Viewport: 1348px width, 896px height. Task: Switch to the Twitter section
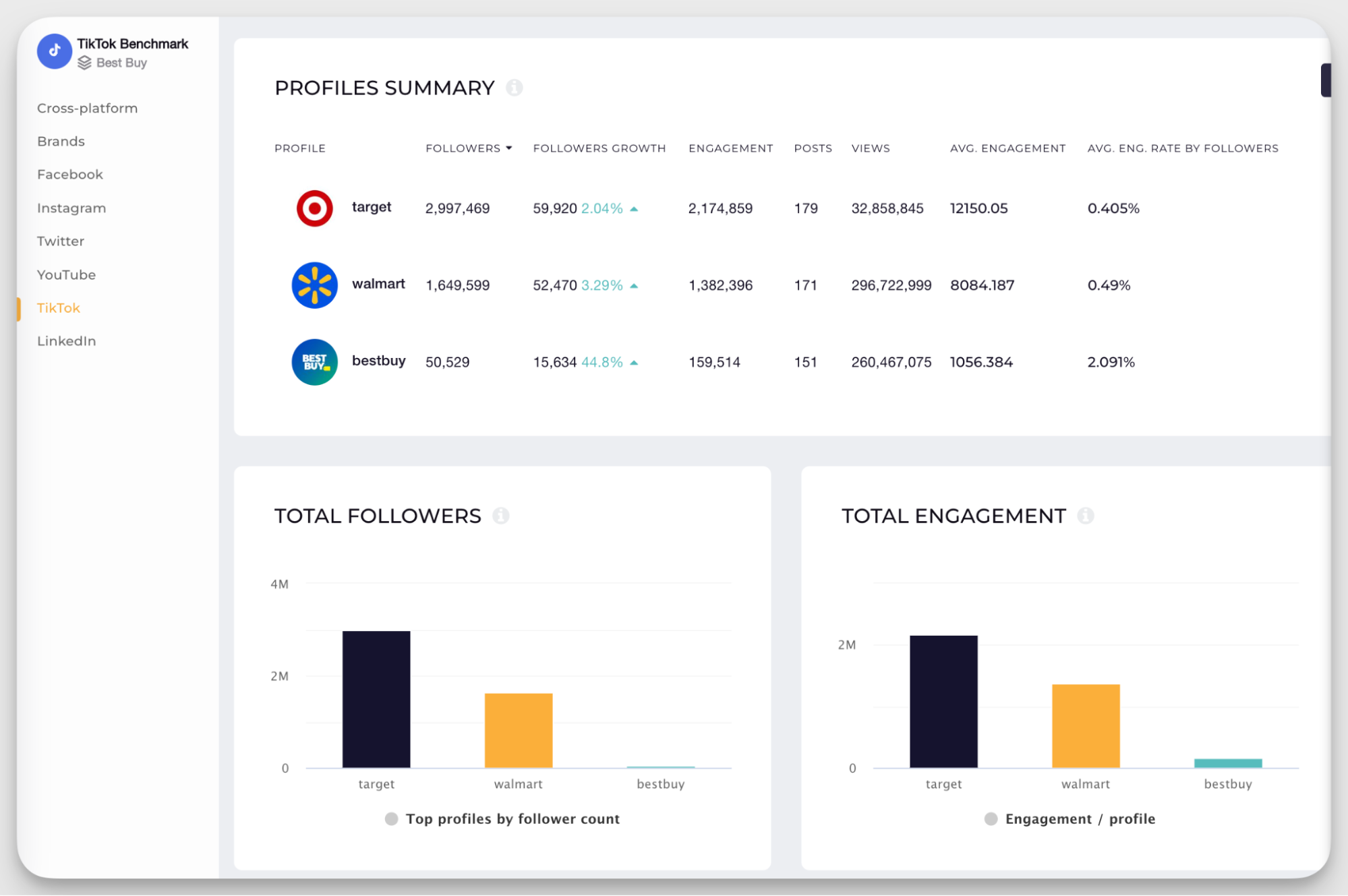point(61,241)
